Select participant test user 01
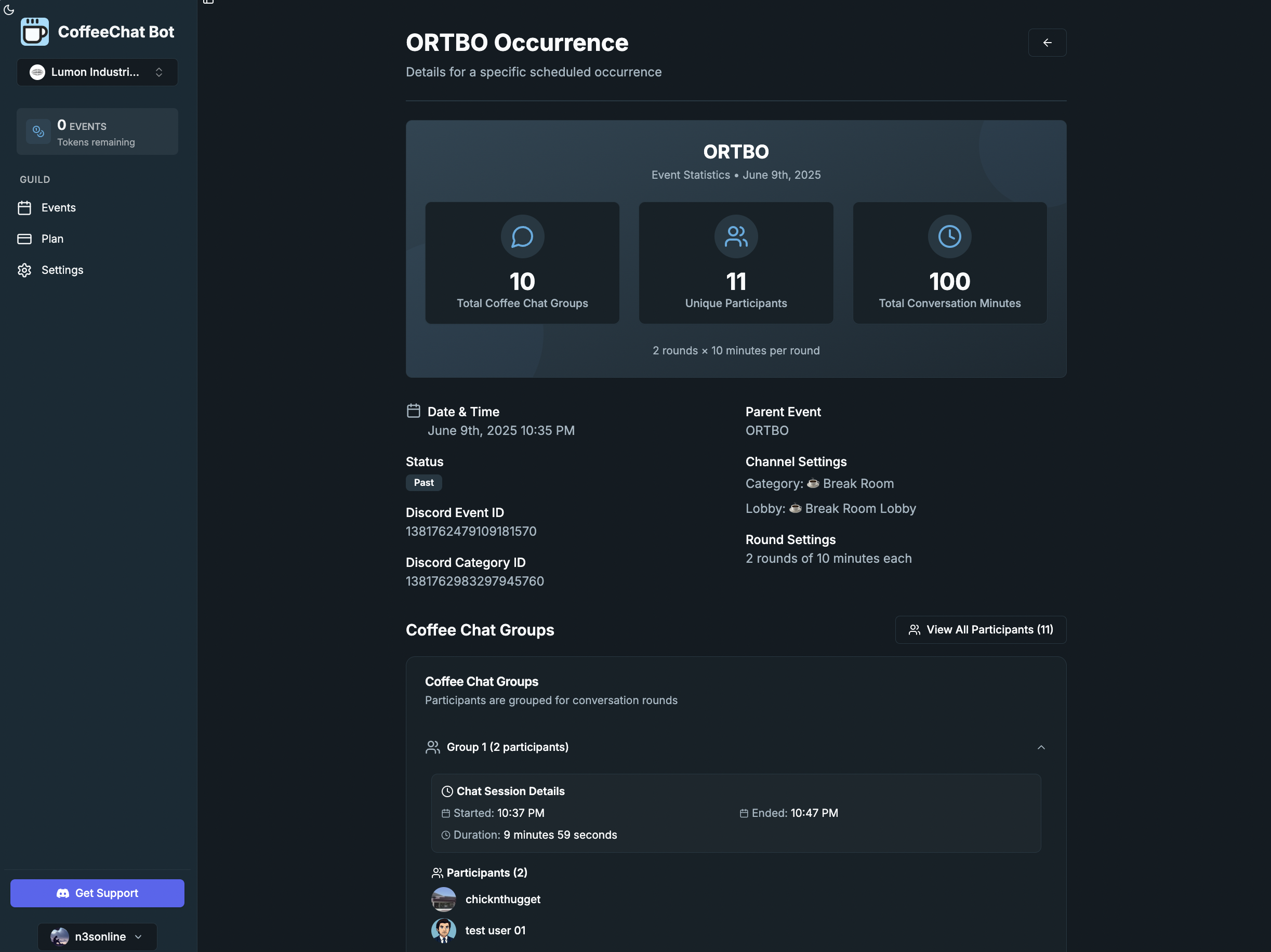 (495, 930)
